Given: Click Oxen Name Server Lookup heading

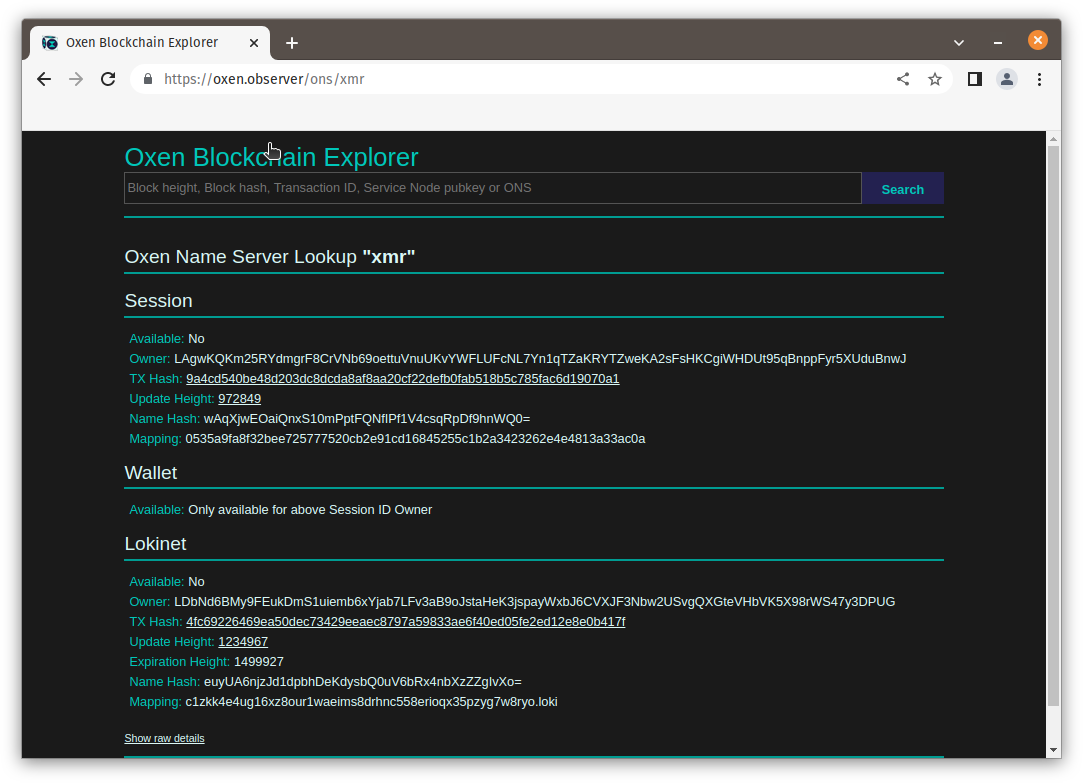Looking at the screenshot, I should click(x=270, y=256).
